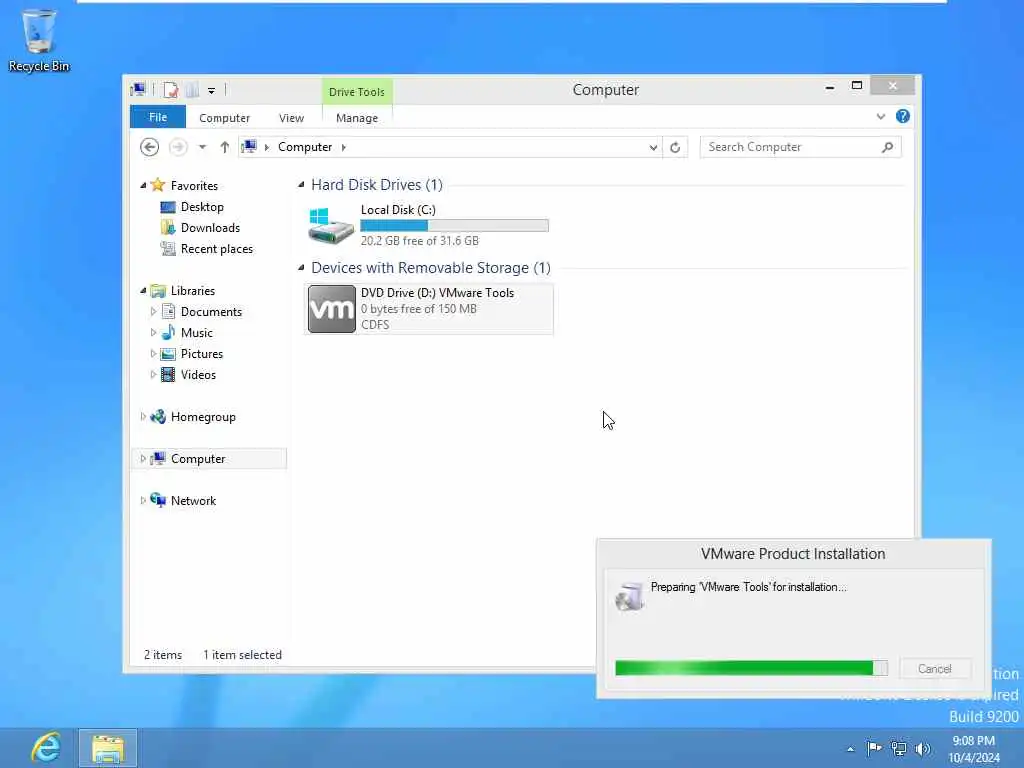1024x768 pixels.
Task: Collapse Devices with Removable Storage group
Action: pyautogui.click(x=301, y=268)
